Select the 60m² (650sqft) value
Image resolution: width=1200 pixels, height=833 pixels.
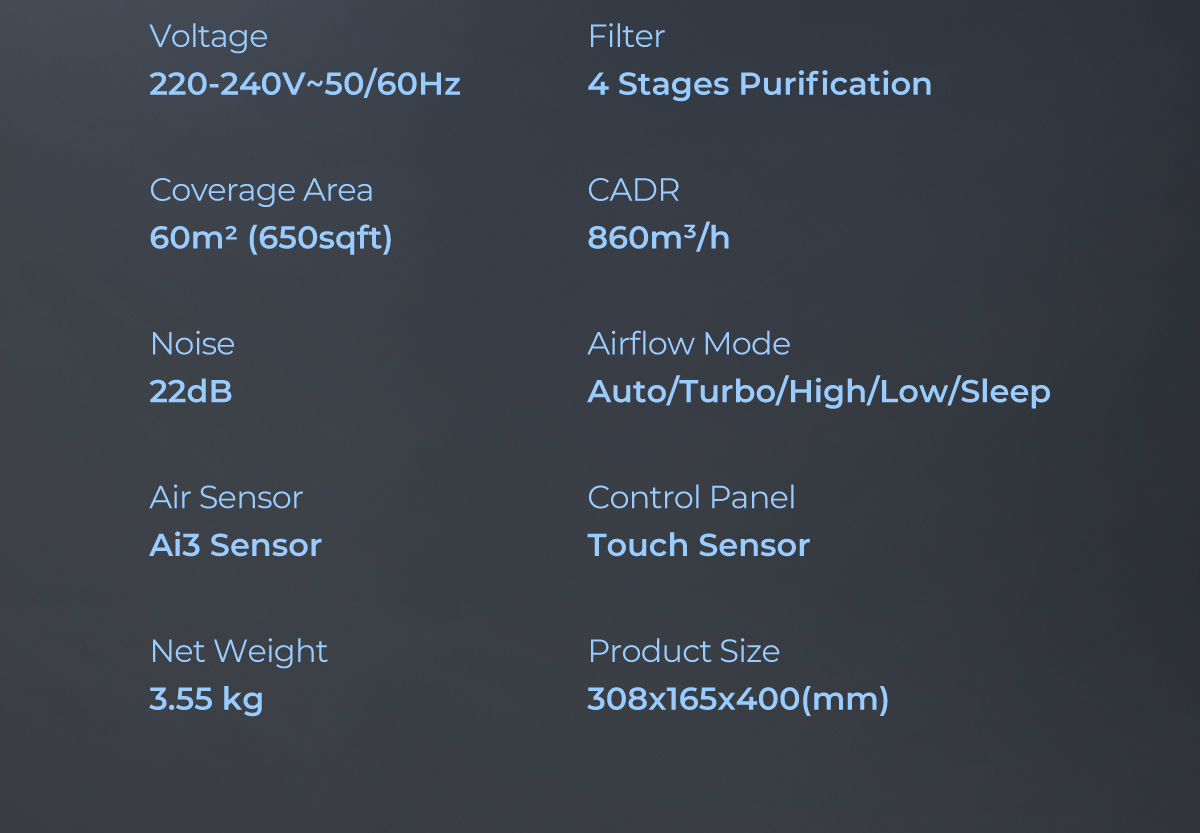[x=271, y=238]
